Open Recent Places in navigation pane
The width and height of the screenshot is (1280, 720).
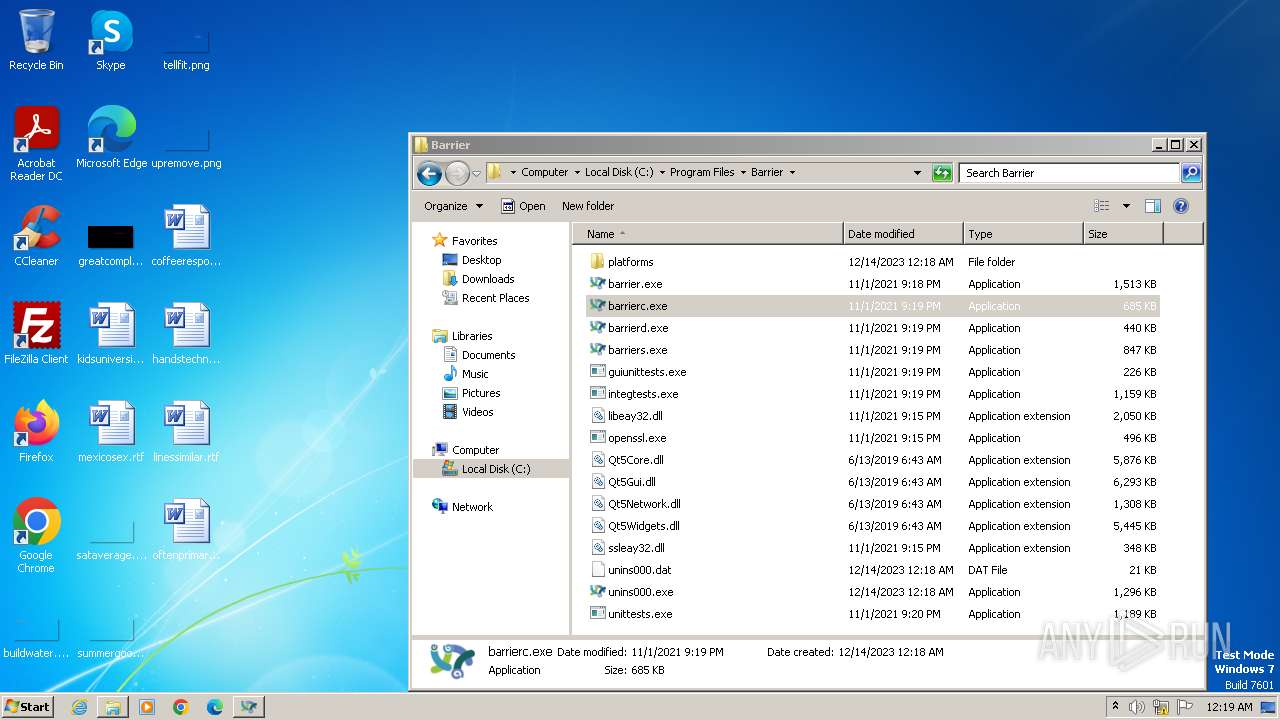495,298
